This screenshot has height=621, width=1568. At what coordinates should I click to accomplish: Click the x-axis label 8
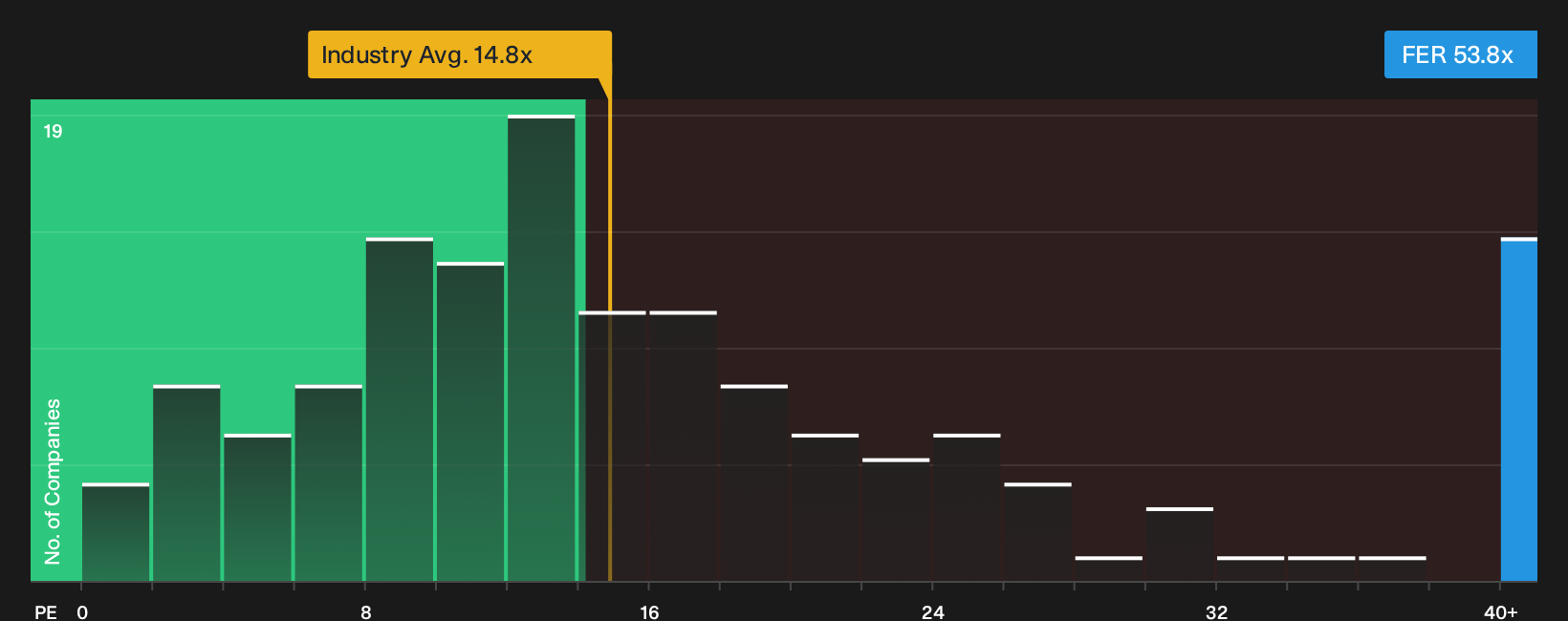pos(365,612)
